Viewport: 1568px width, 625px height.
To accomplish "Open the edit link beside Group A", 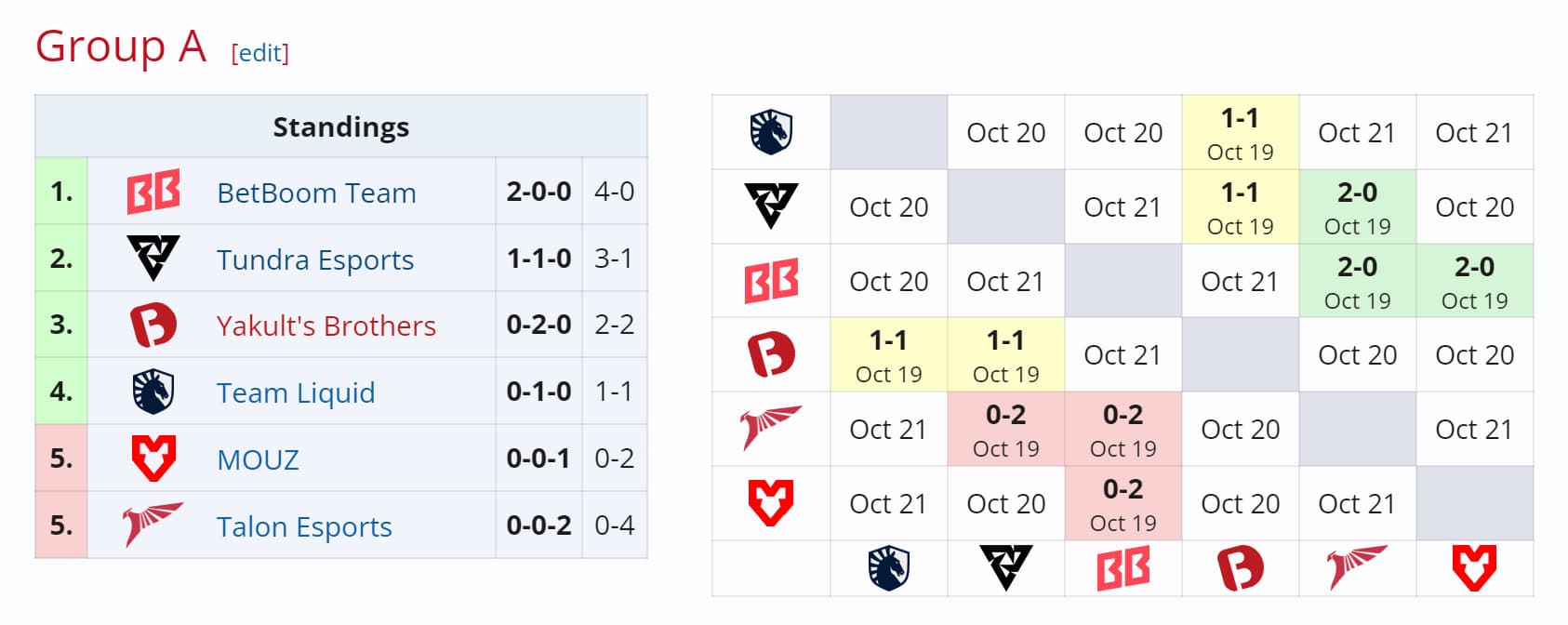I will tap(260, 53).
